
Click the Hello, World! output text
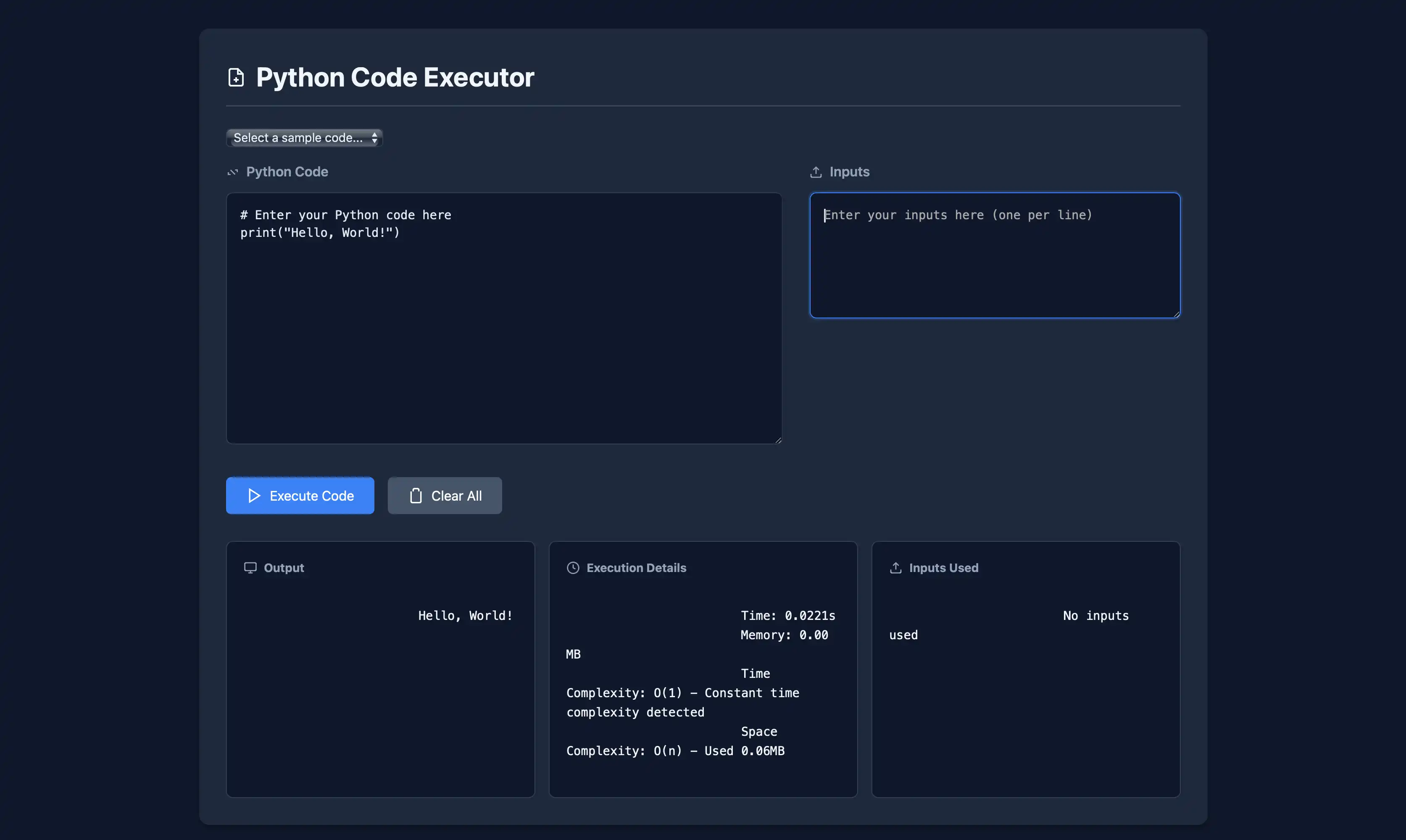(x=465, y=616)
